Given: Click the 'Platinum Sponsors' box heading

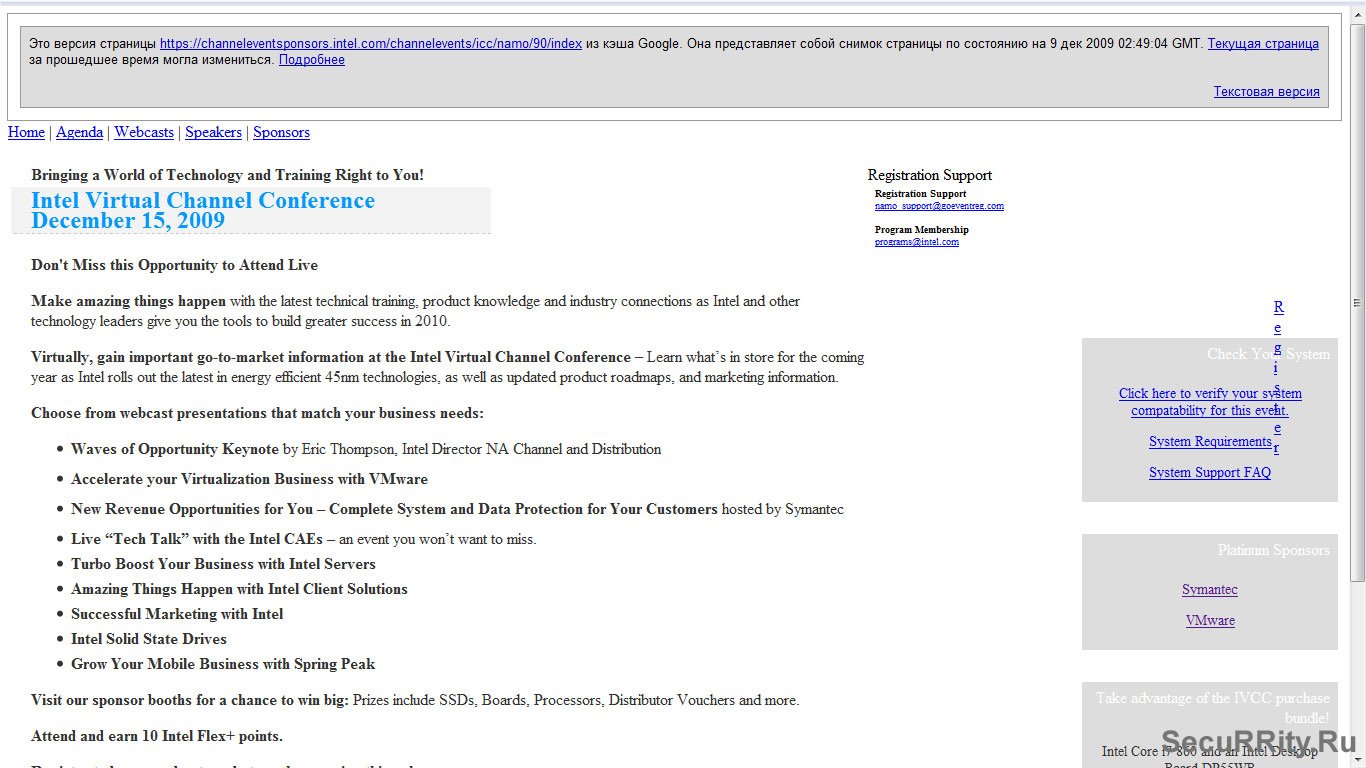Looking at the screenshot, I should click(1273, 550).
